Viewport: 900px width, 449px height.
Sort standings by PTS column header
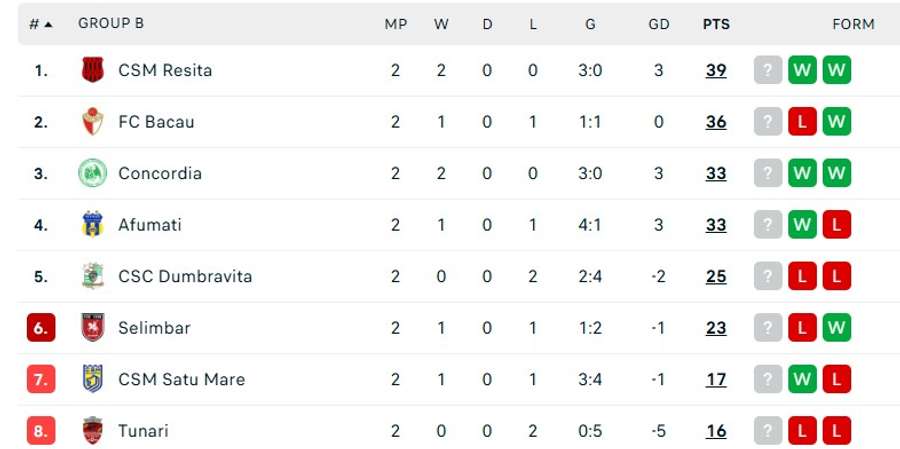715,24
